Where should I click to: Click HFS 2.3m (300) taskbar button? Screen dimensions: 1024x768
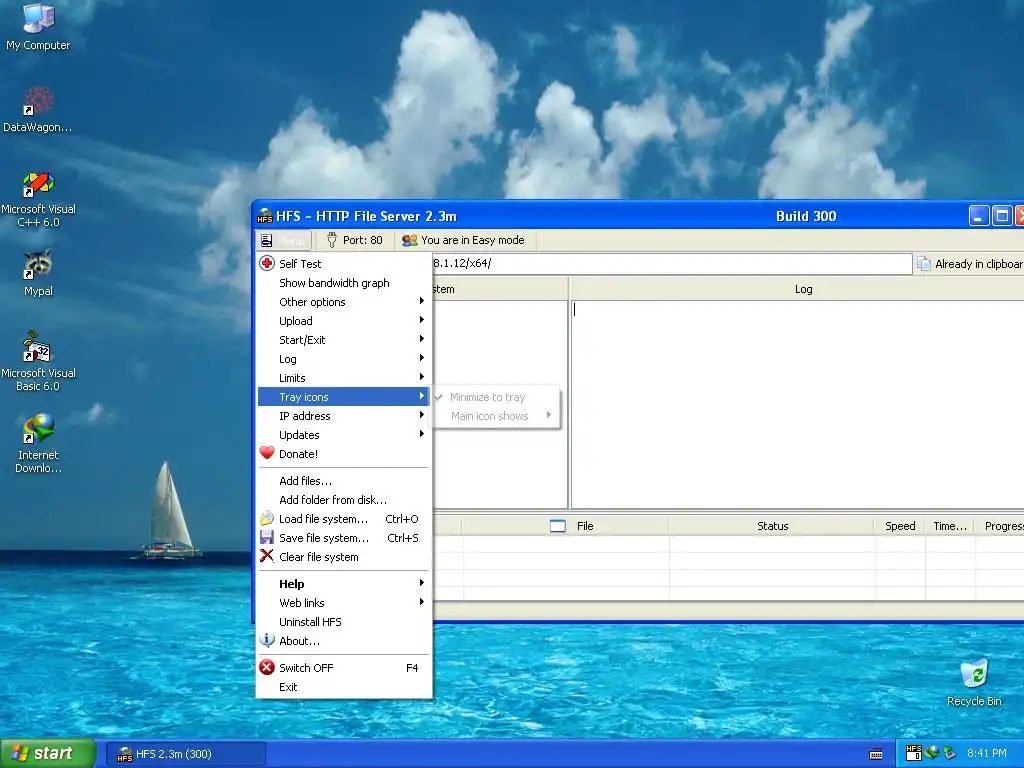click(x=185, y=754)
